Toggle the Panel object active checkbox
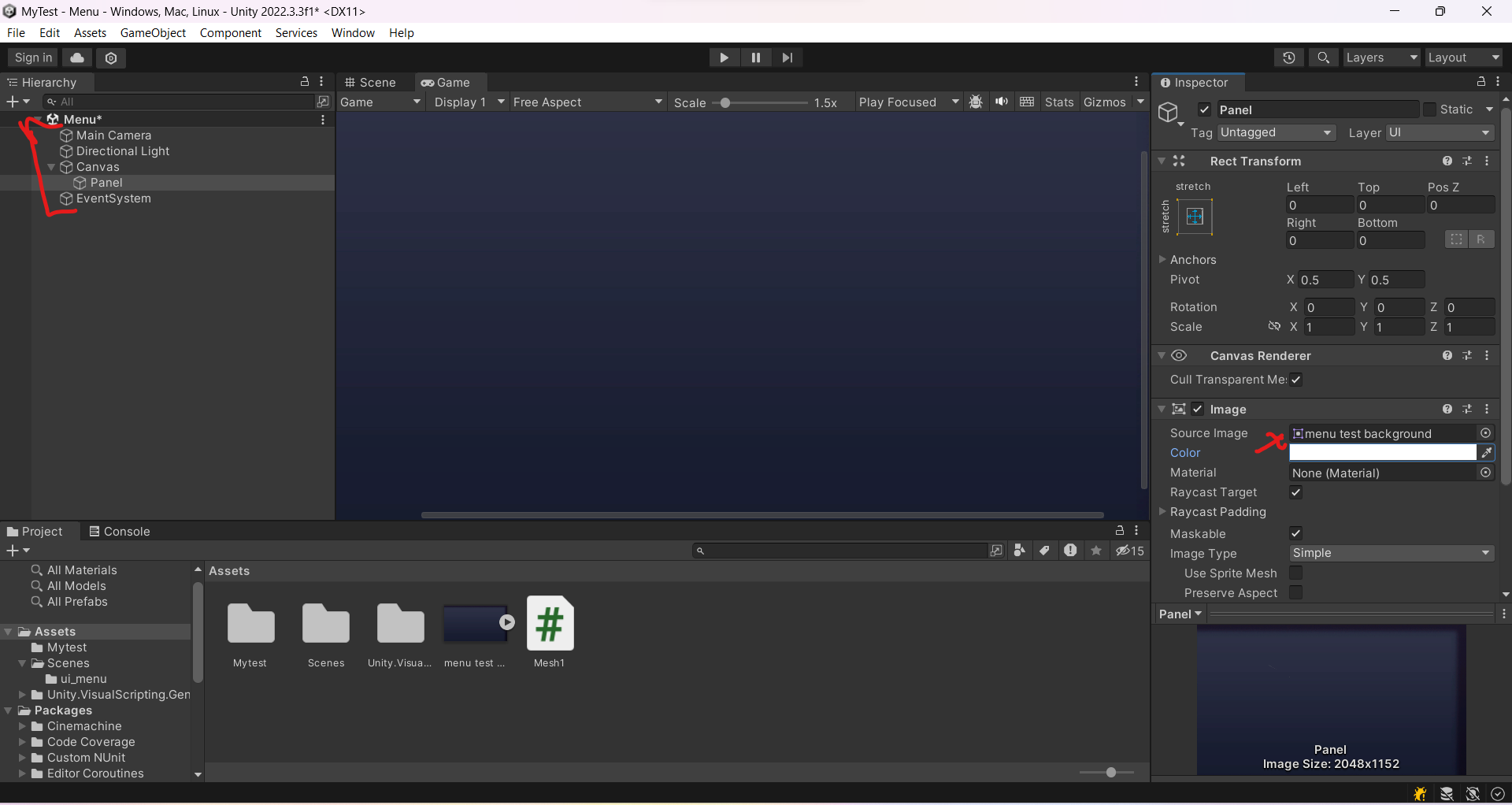Screen dimensions: 1512x805 (1204, 109)
